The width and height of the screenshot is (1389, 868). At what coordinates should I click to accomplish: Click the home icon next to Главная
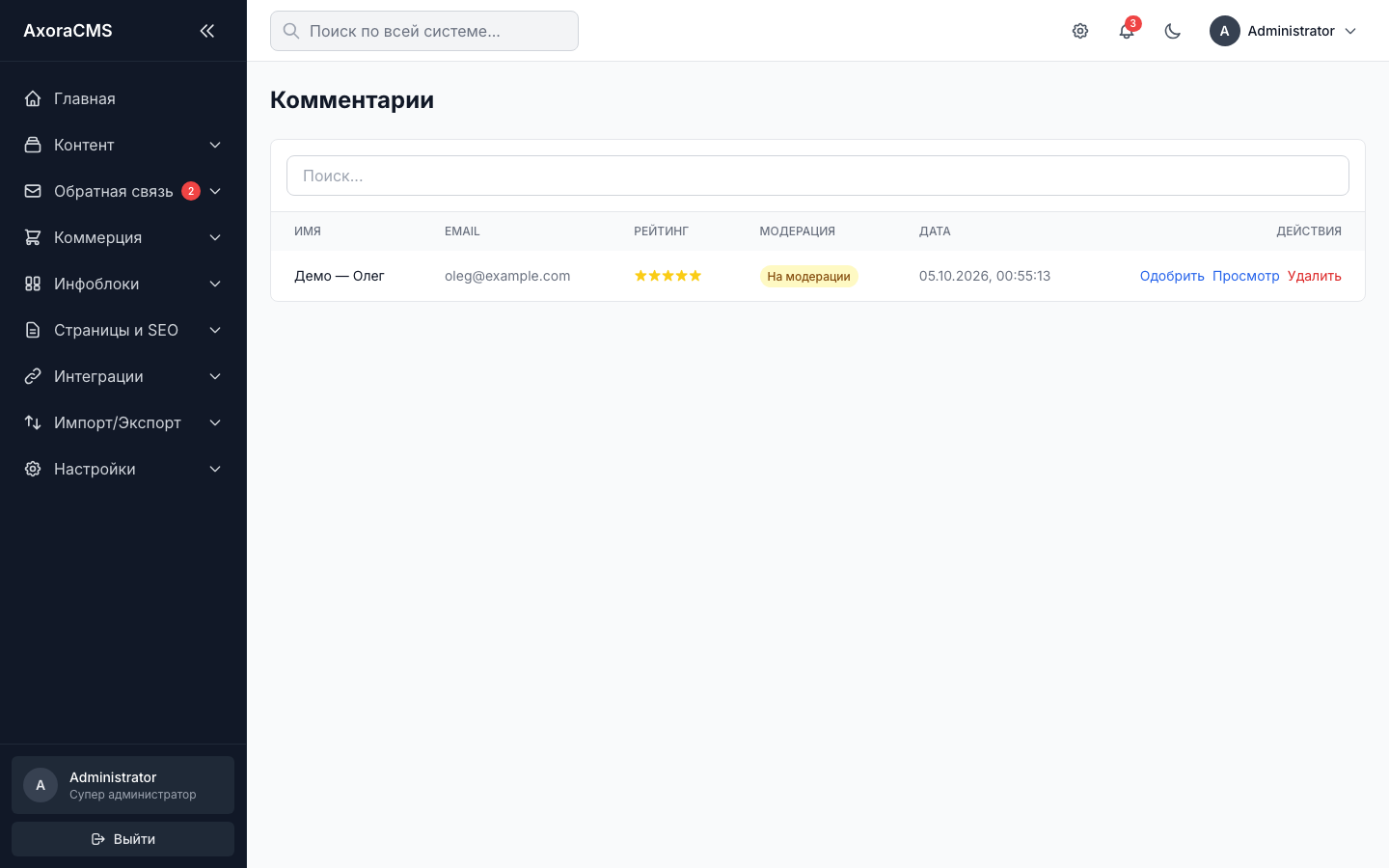coord(33,98)
